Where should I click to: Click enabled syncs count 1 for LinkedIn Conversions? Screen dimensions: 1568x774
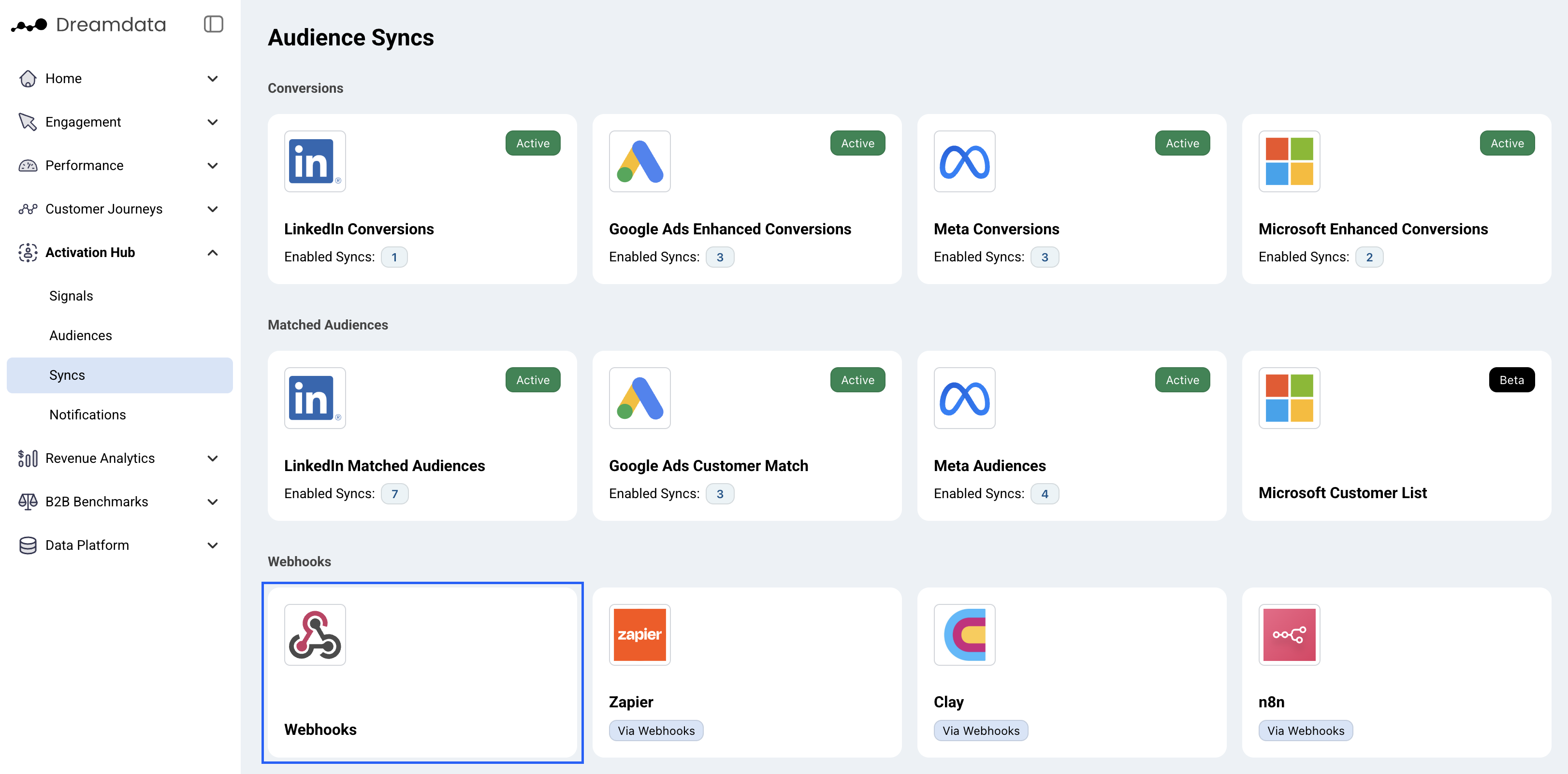(394, 257)
